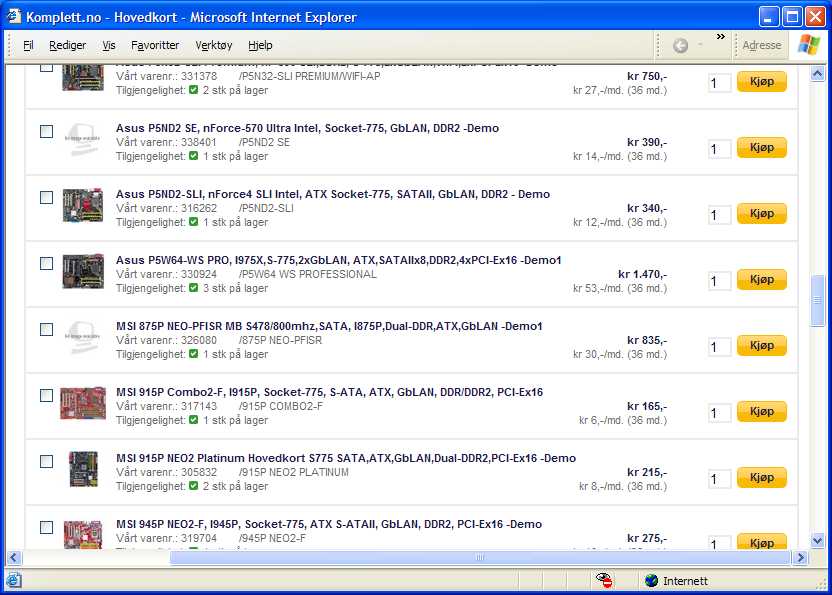Click green availability icon for MSI 875P NEO-PFISR
The width and height of the screenshot is (832, 595).
coord(194,353)
